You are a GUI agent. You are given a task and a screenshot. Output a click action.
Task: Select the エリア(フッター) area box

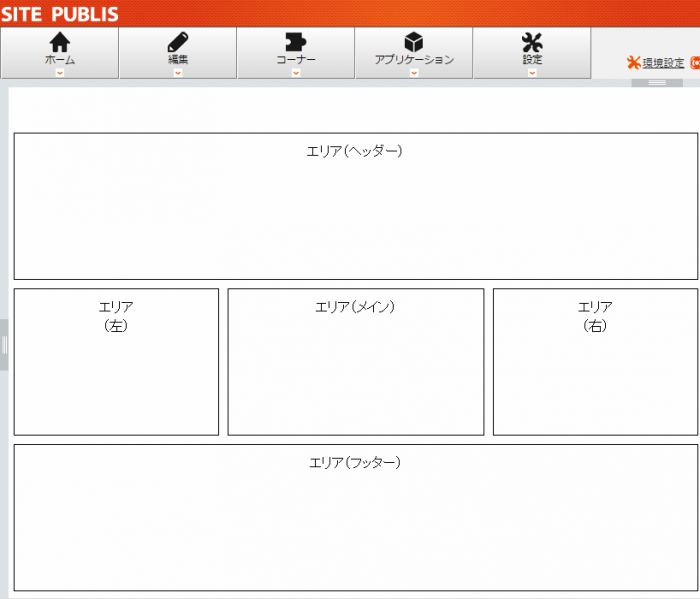point(356,518)
